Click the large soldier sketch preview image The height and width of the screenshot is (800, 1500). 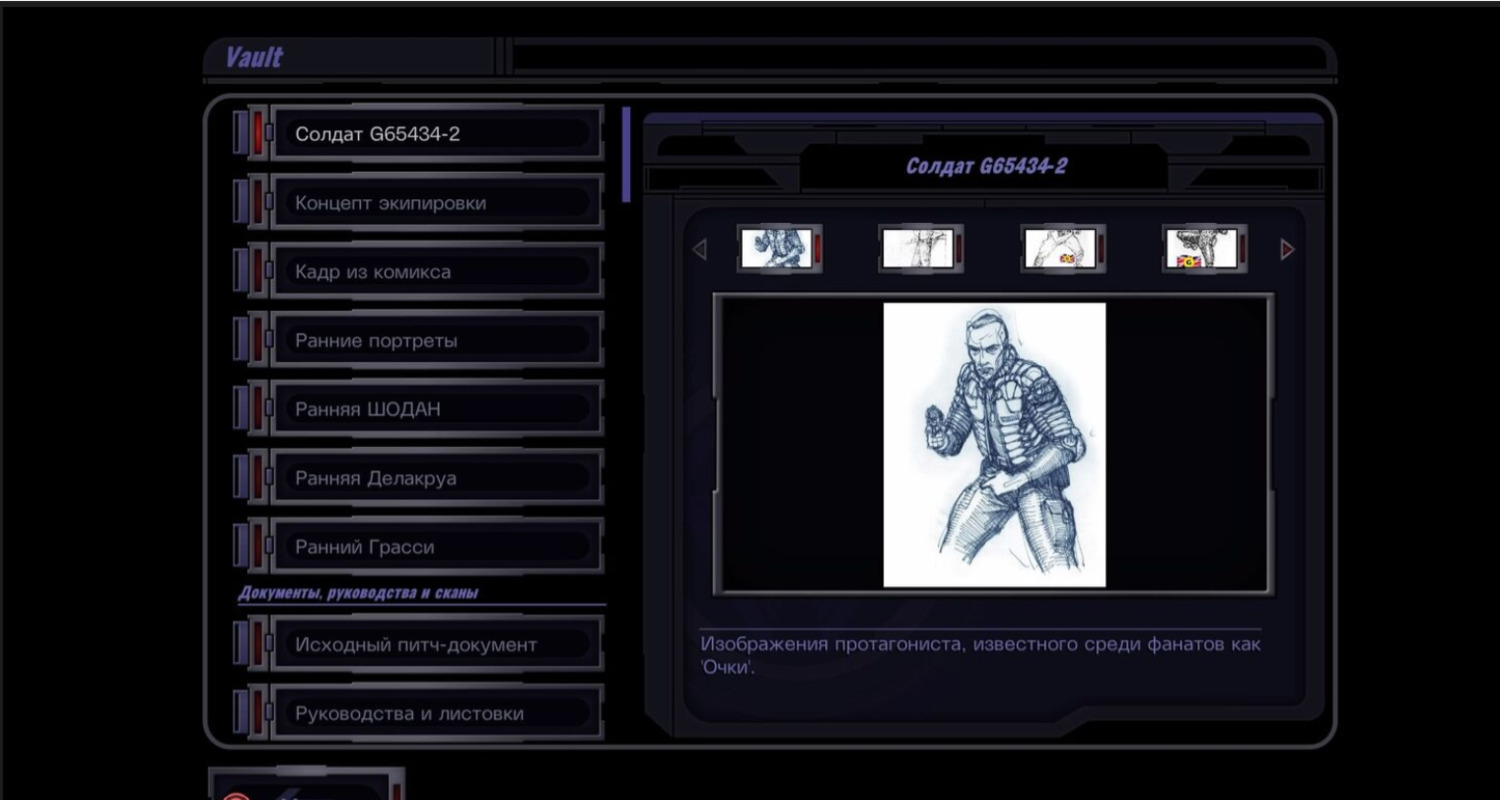994,444
